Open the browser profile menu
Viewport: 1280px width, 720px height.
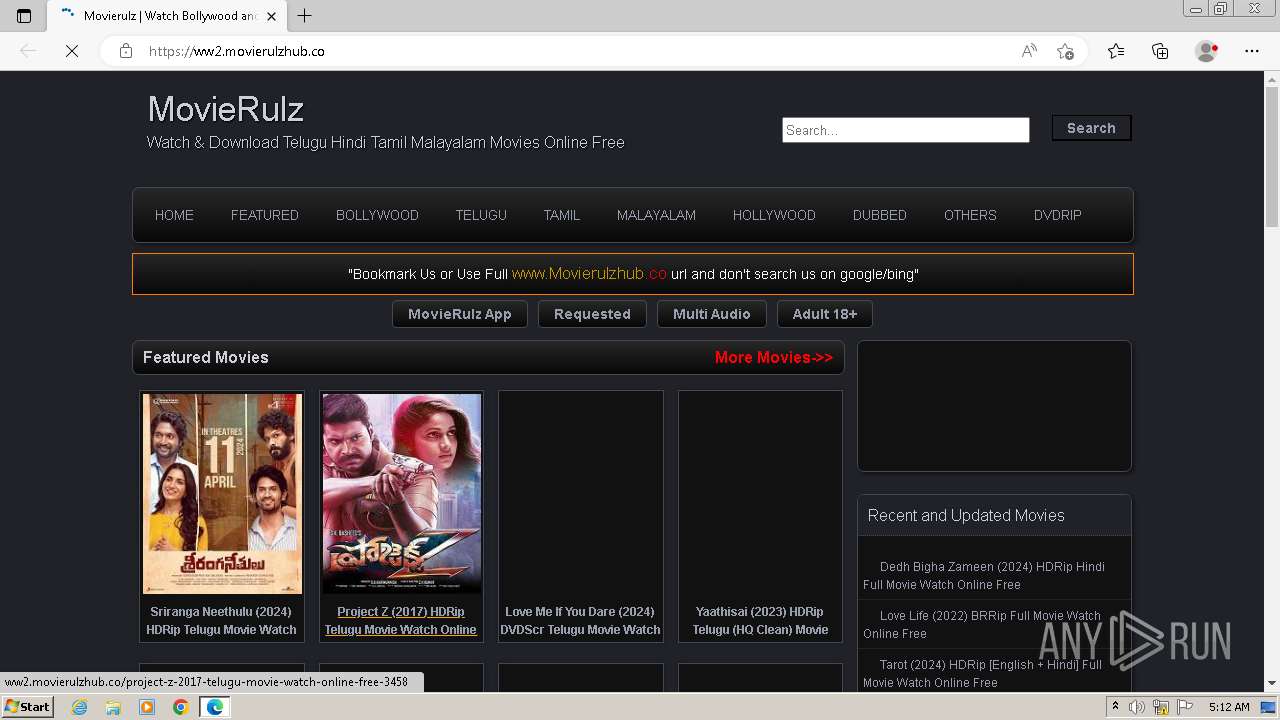[x=1207, y=51]
